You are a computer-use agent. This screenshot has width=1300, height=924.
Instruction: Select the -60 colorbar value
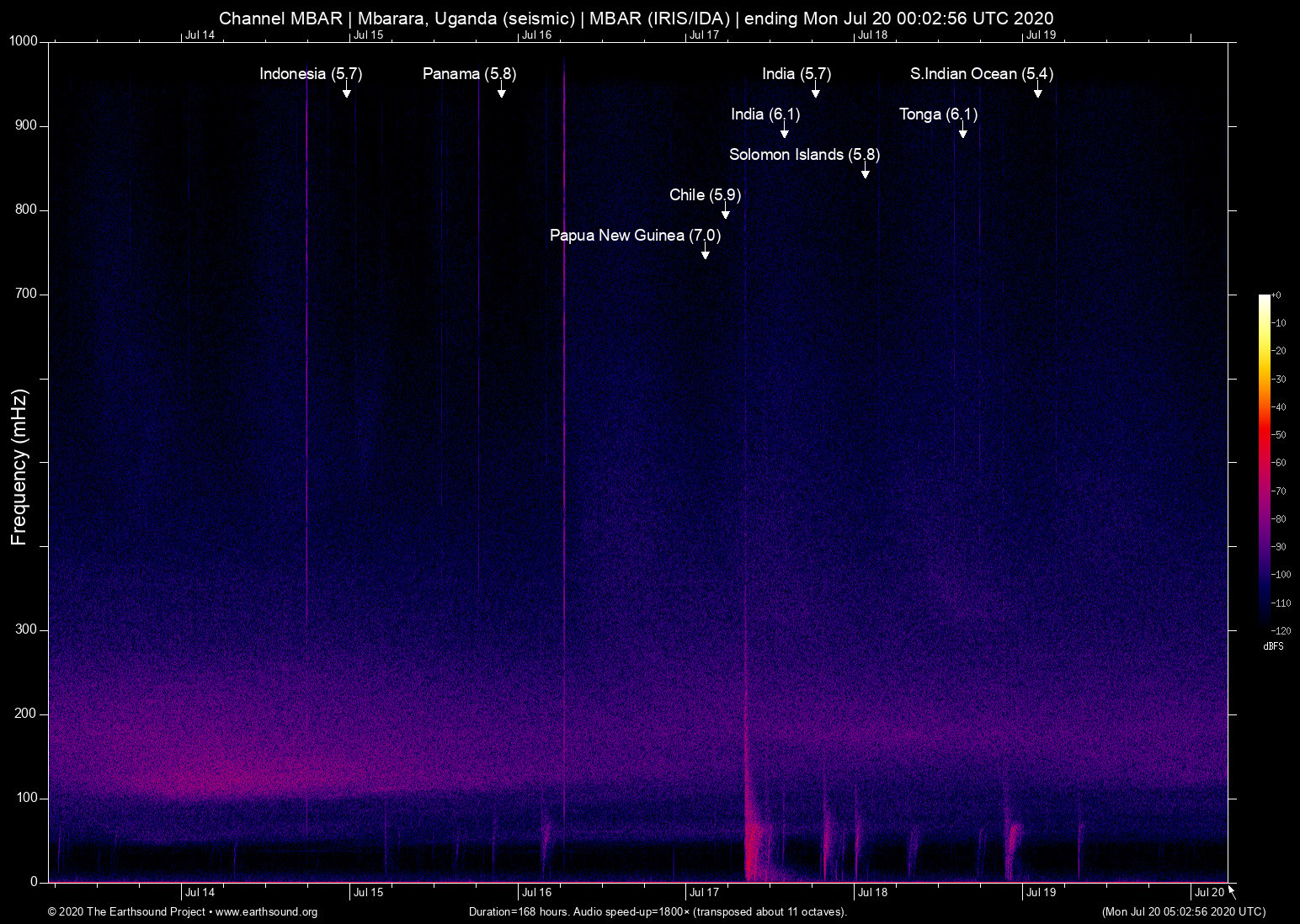coord(1279,463)
